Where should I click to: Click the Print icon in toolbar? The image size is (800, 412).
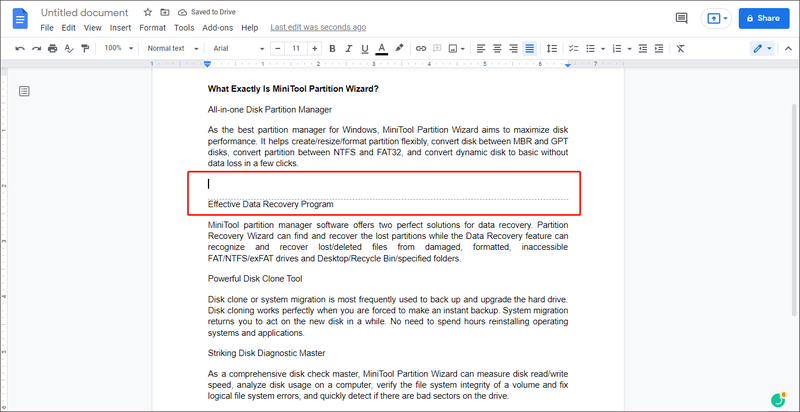53,48
